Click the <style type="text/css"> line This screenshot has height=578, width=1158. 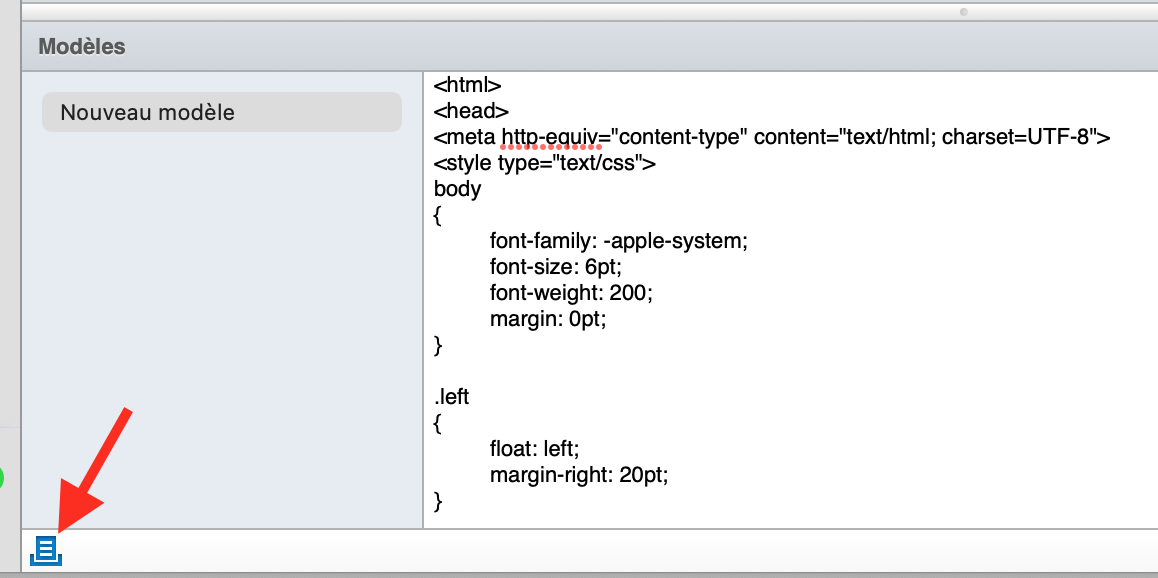544,163
